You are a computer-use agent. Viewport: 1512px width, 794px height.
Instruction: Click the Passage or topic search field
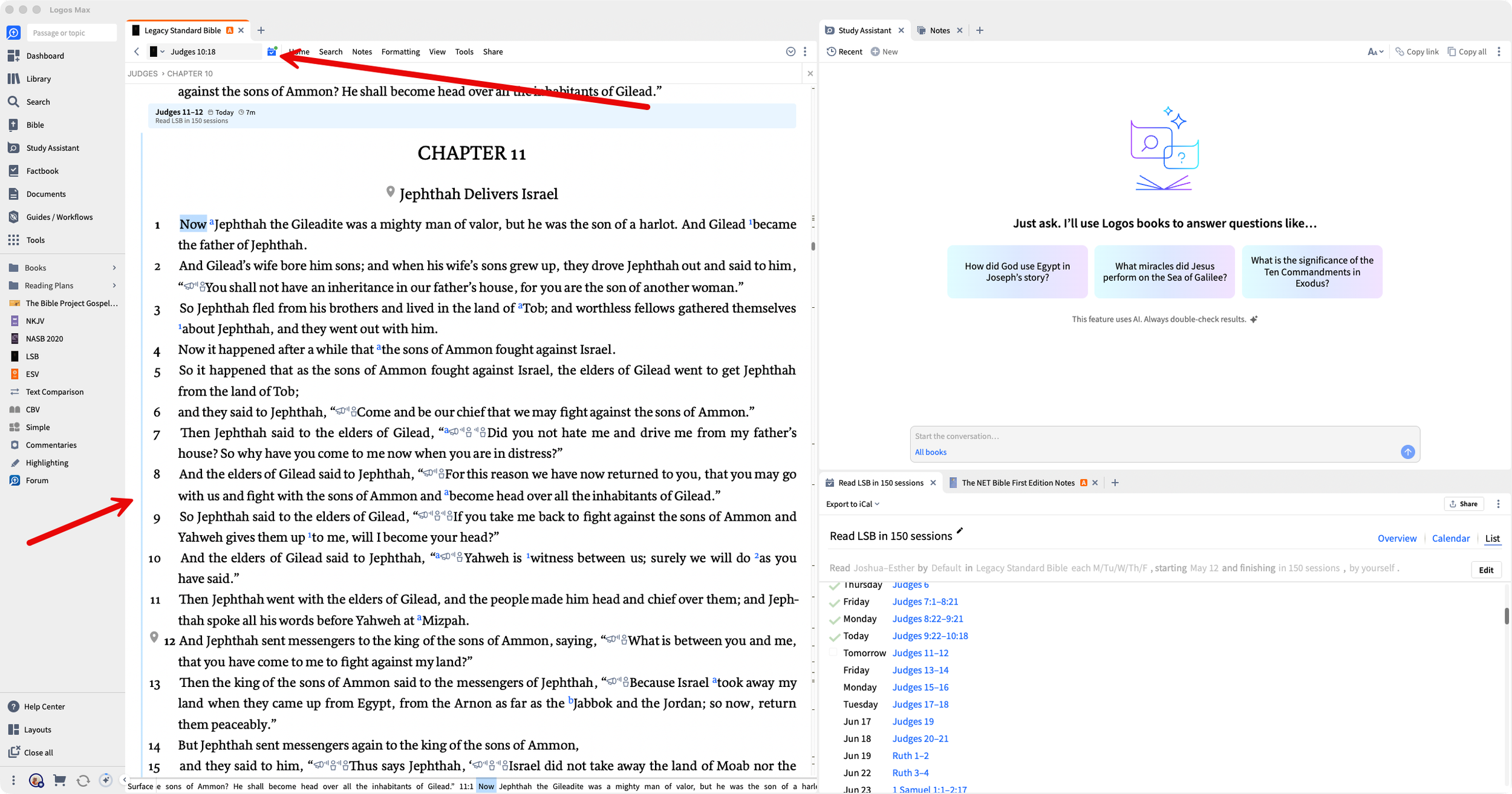point(71,33)
